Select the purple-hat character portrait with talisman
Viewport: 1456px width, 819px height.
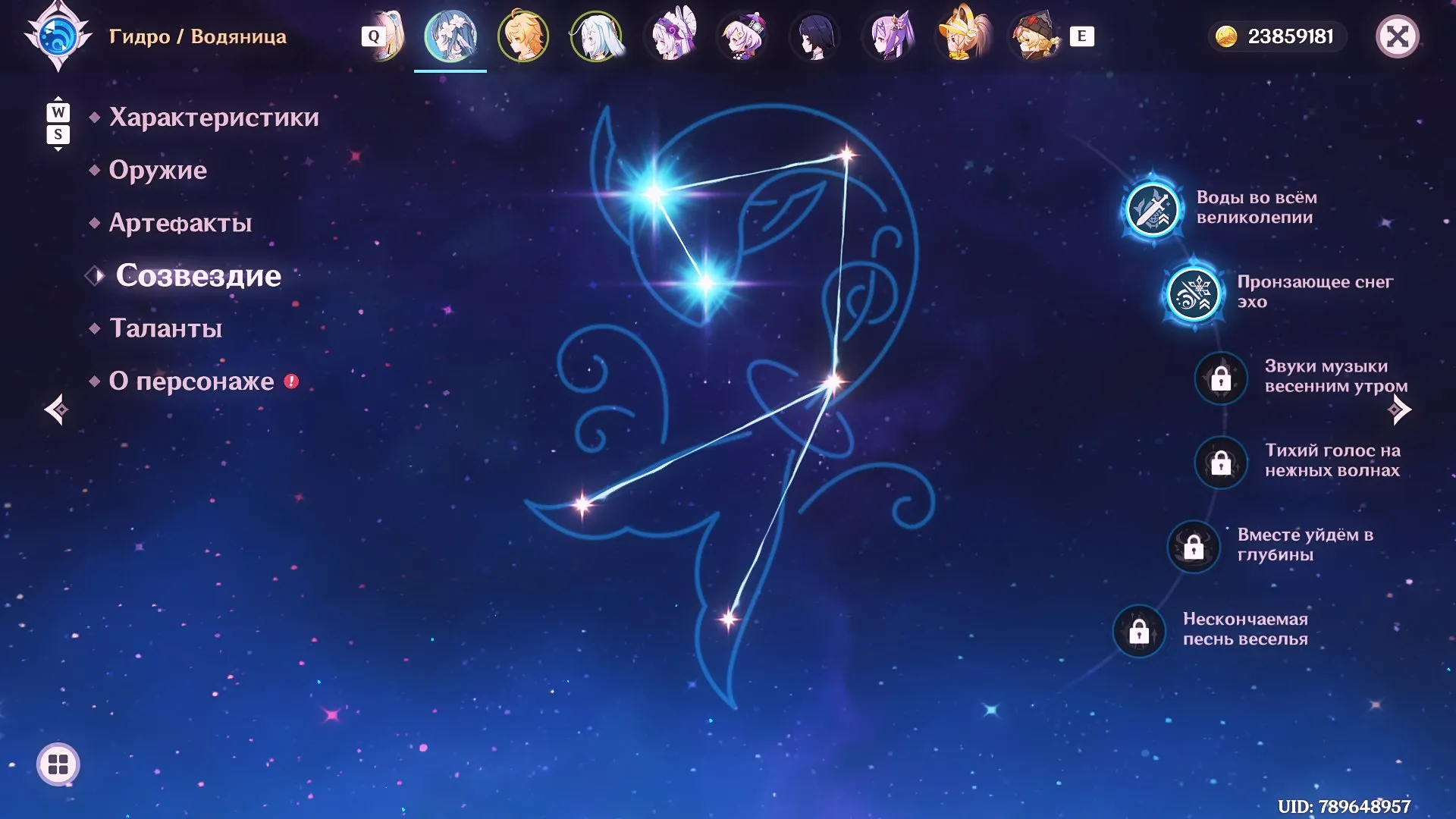(742, 36)
